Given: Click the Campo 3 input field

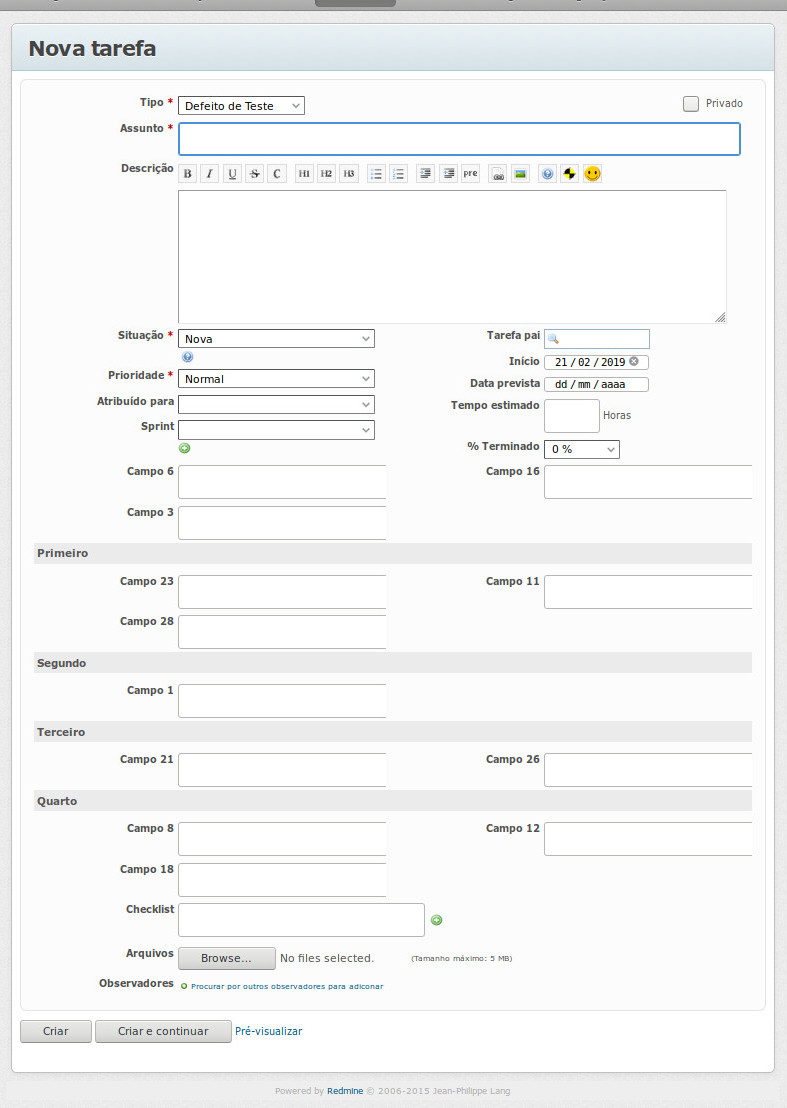Looking at the screenshot, I should [x=282, y=523].
